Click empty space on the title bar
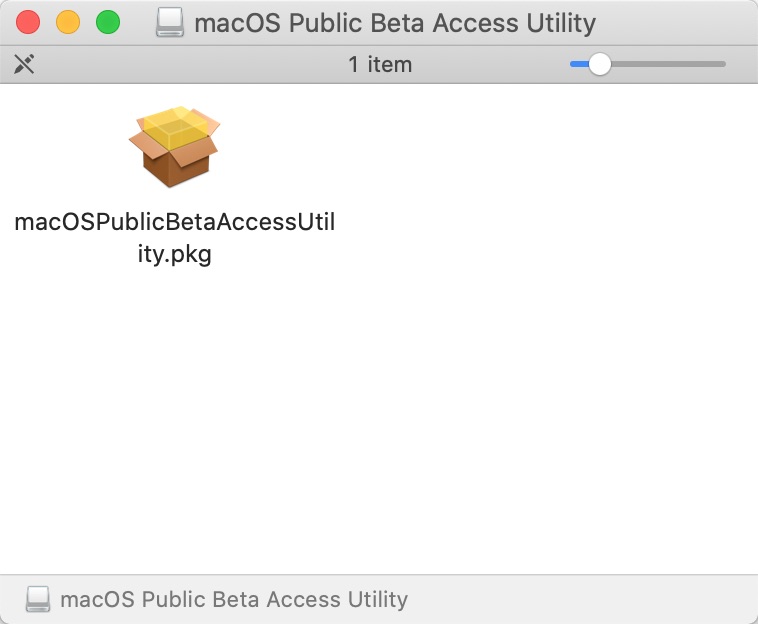 point(680,22)
